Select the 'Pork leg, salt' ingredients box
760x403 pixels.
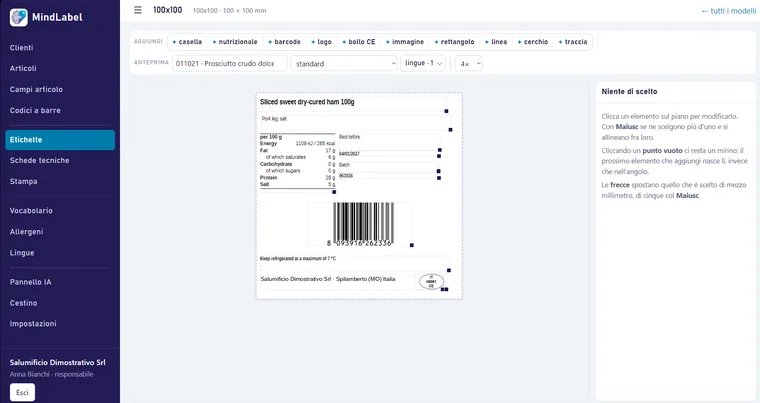click(x=356, y=122)
